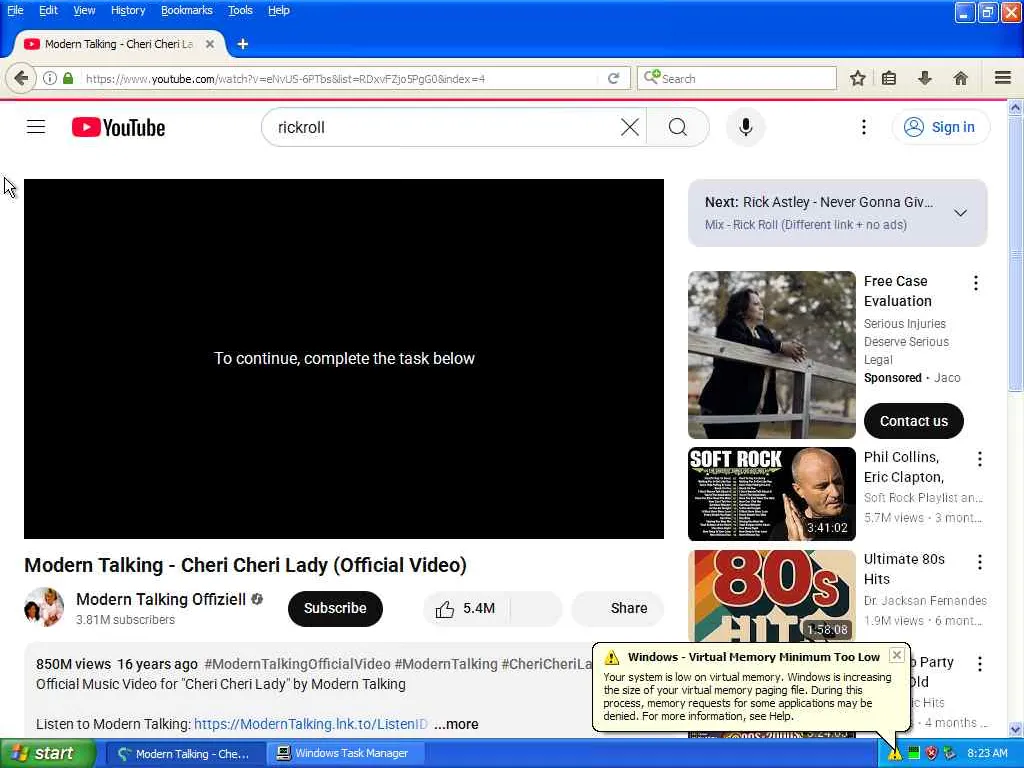Image resolution: width=1024 pixels, height=768 pixels.
Task: Expand the Mix - Rick Roll playlist panel
Action: pyautogui.click(x=960, y=213)
